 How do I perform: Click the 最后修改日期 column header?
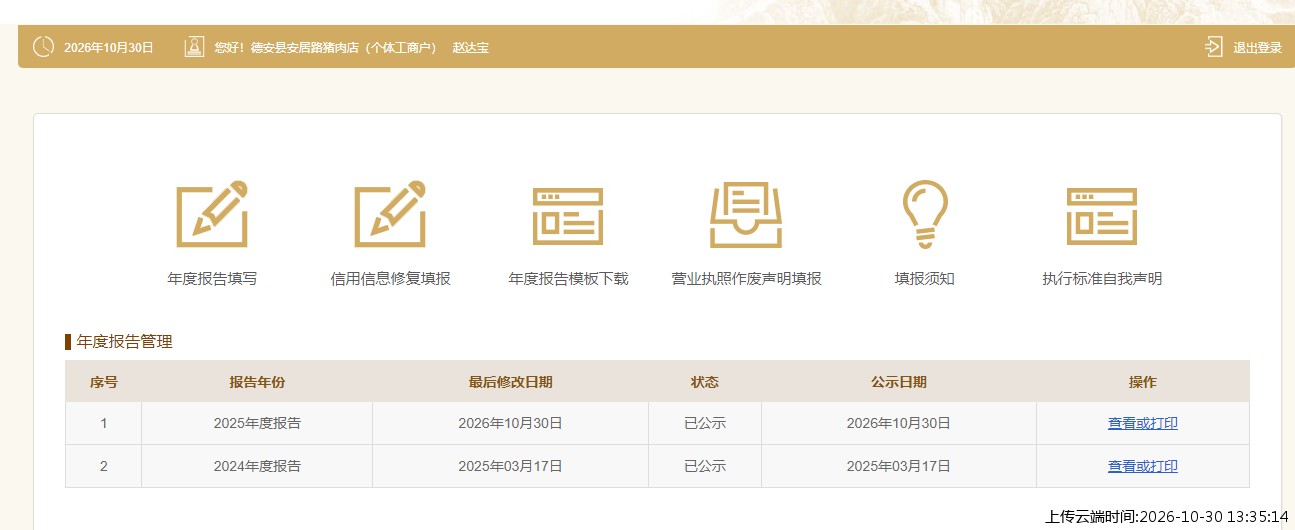[510, 382]
